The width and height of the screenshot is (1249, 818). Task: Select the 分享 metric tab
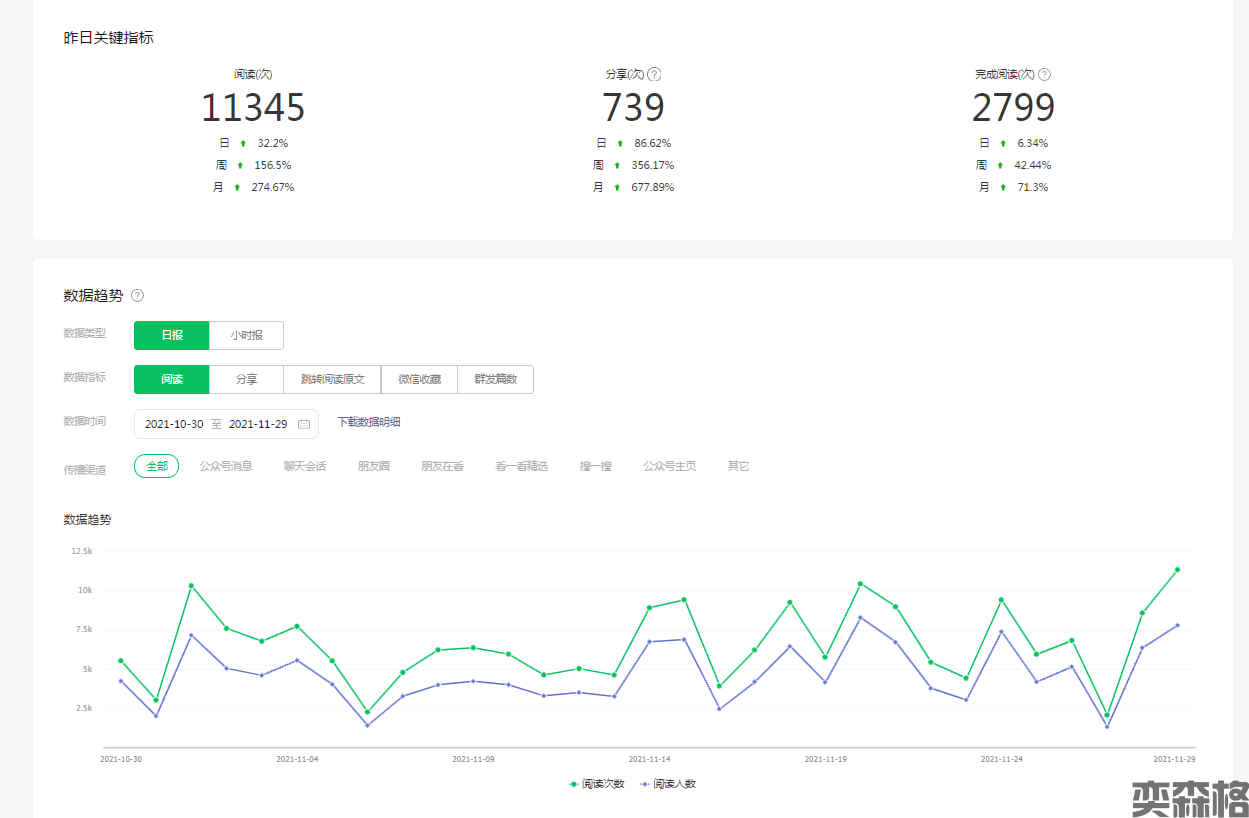(x=246, y=379)
